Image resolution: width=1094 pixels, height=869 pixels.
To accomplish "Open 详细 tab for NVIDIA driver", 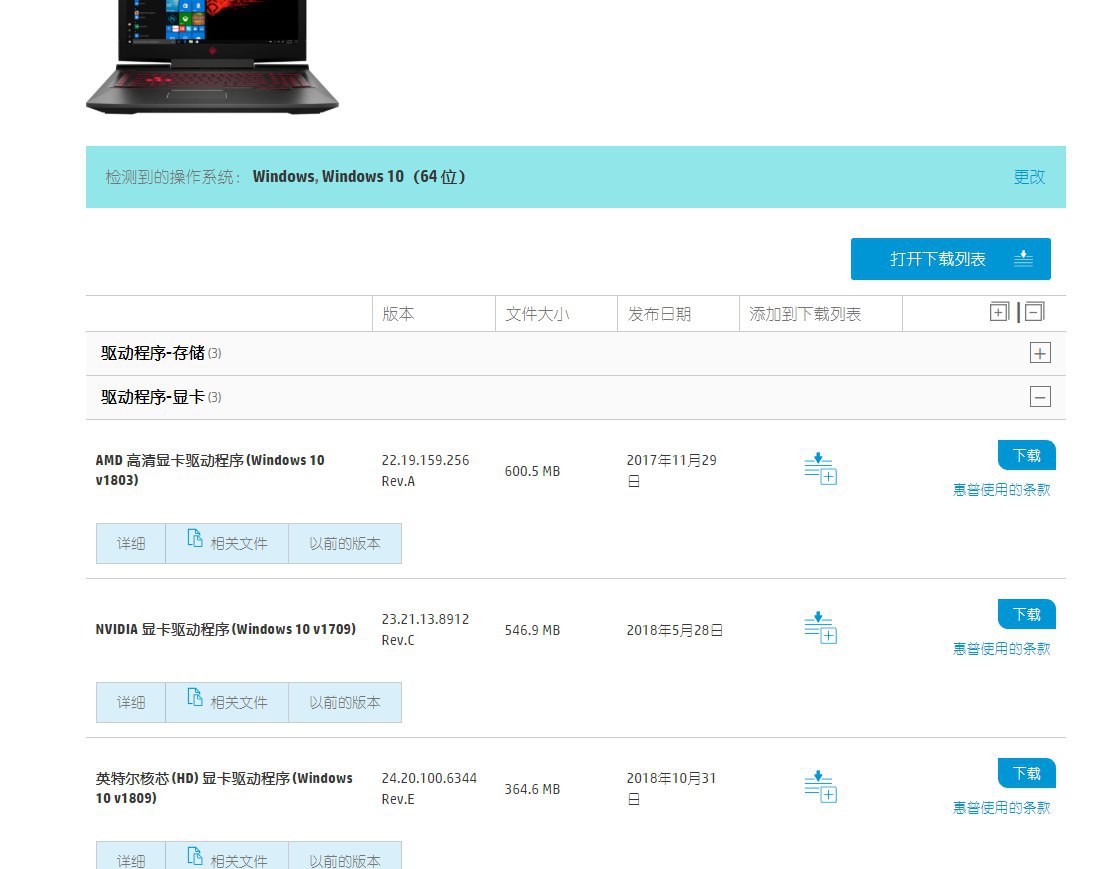I will (x=131, y=702).
